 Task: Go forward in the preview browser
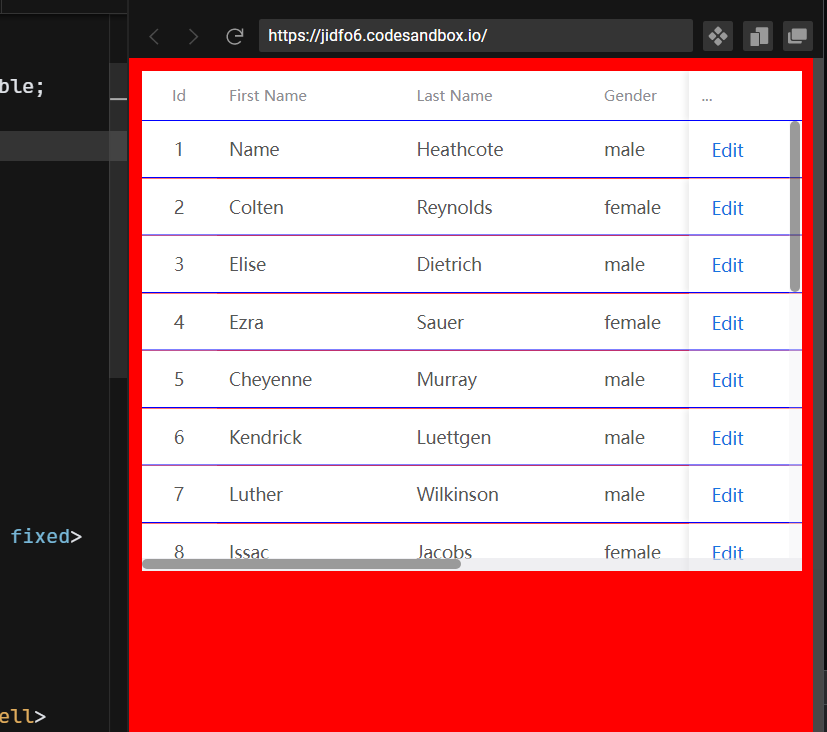click(x=194, y=36)
